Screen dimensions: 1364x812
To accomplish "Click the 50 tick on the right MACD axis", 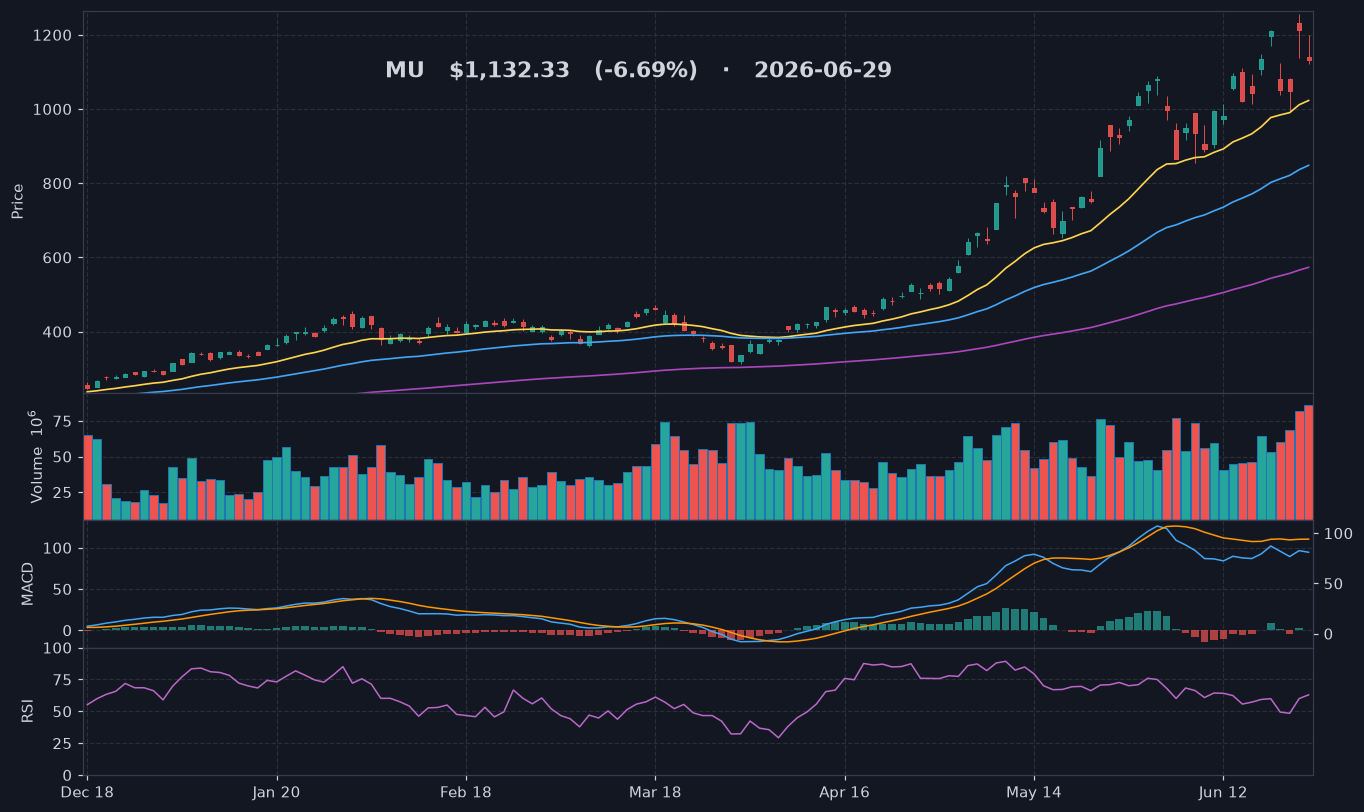I will pyautogui.click(x=1333, y=584).
